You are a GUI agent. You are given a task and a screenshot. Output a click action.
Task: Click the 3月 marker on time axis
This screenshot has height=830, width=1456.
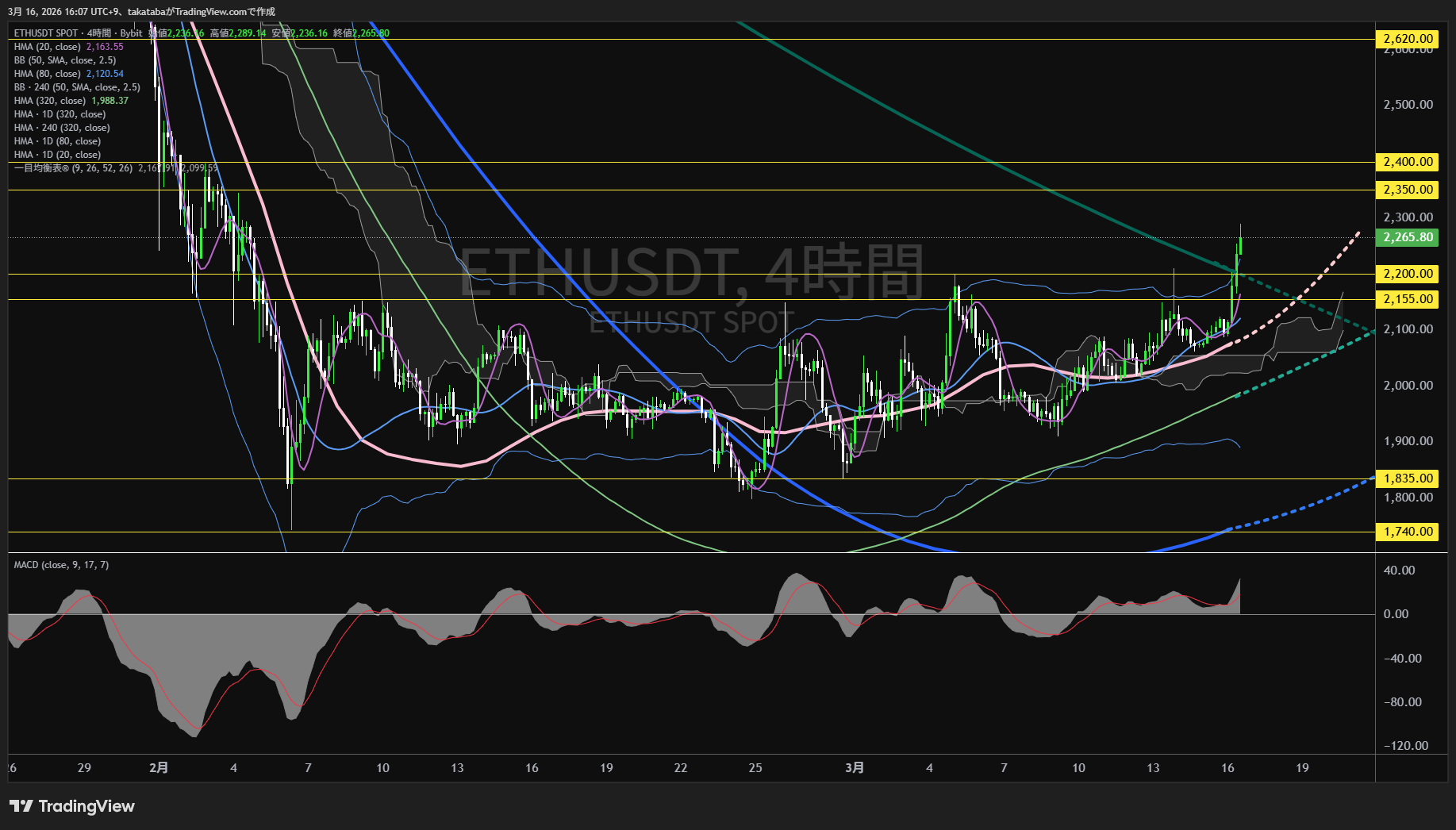tap(855, 768)
